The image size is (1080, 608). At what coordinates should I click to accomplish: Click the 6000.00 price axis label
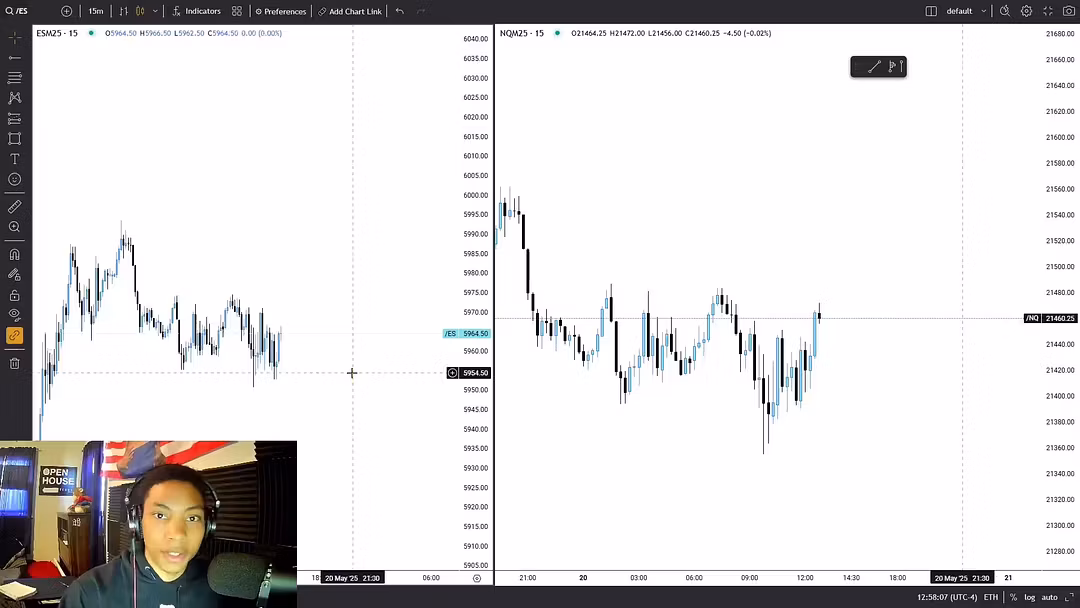click(x=475, y=195)
